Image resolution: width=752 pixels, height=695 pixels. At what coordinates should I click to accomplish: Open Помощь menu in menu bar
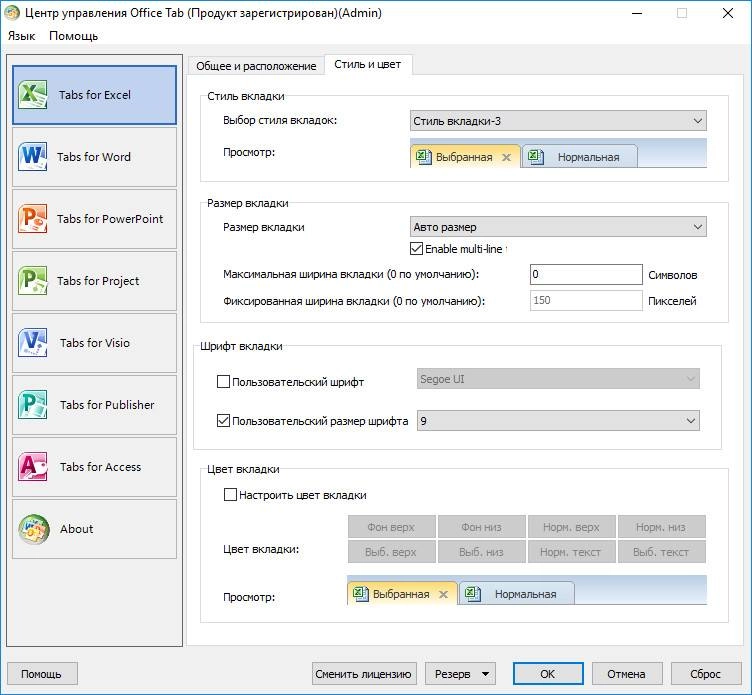click(x=73, y=36)
